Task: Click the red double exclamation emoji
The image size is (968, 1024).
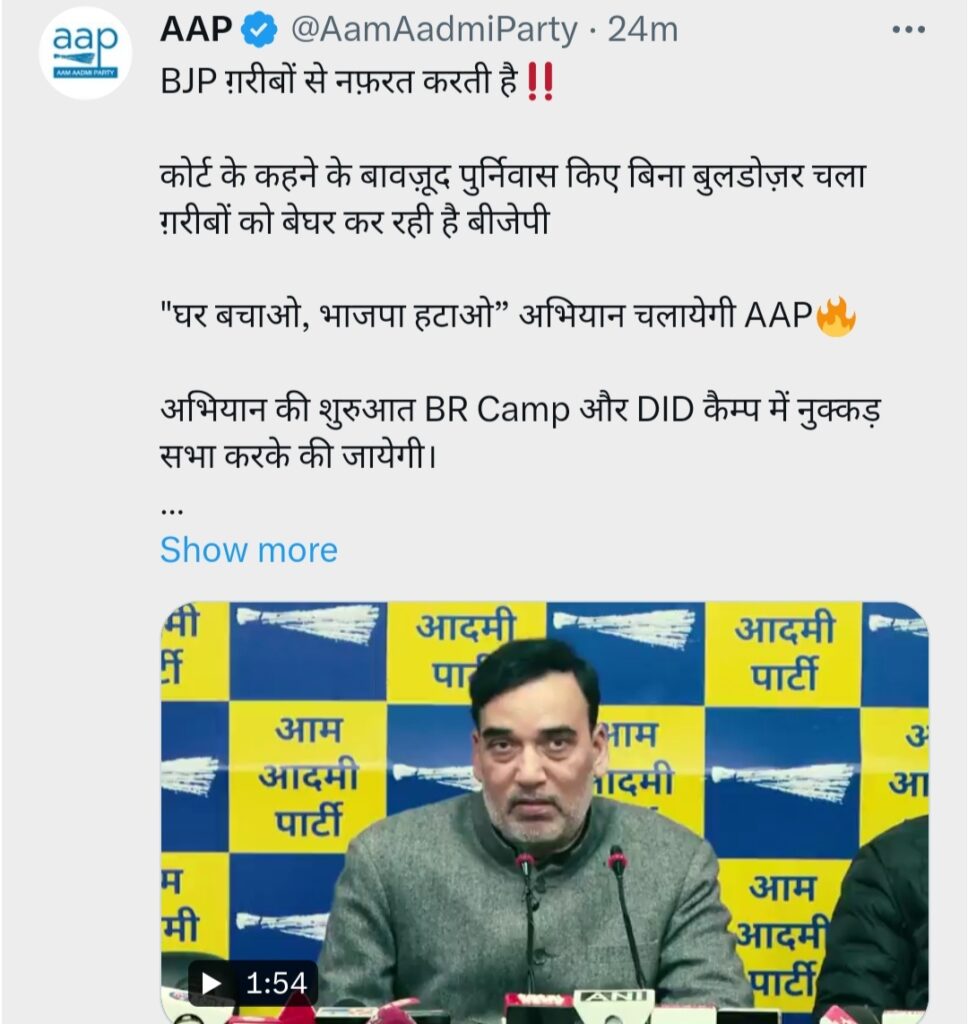Action: 540,82
